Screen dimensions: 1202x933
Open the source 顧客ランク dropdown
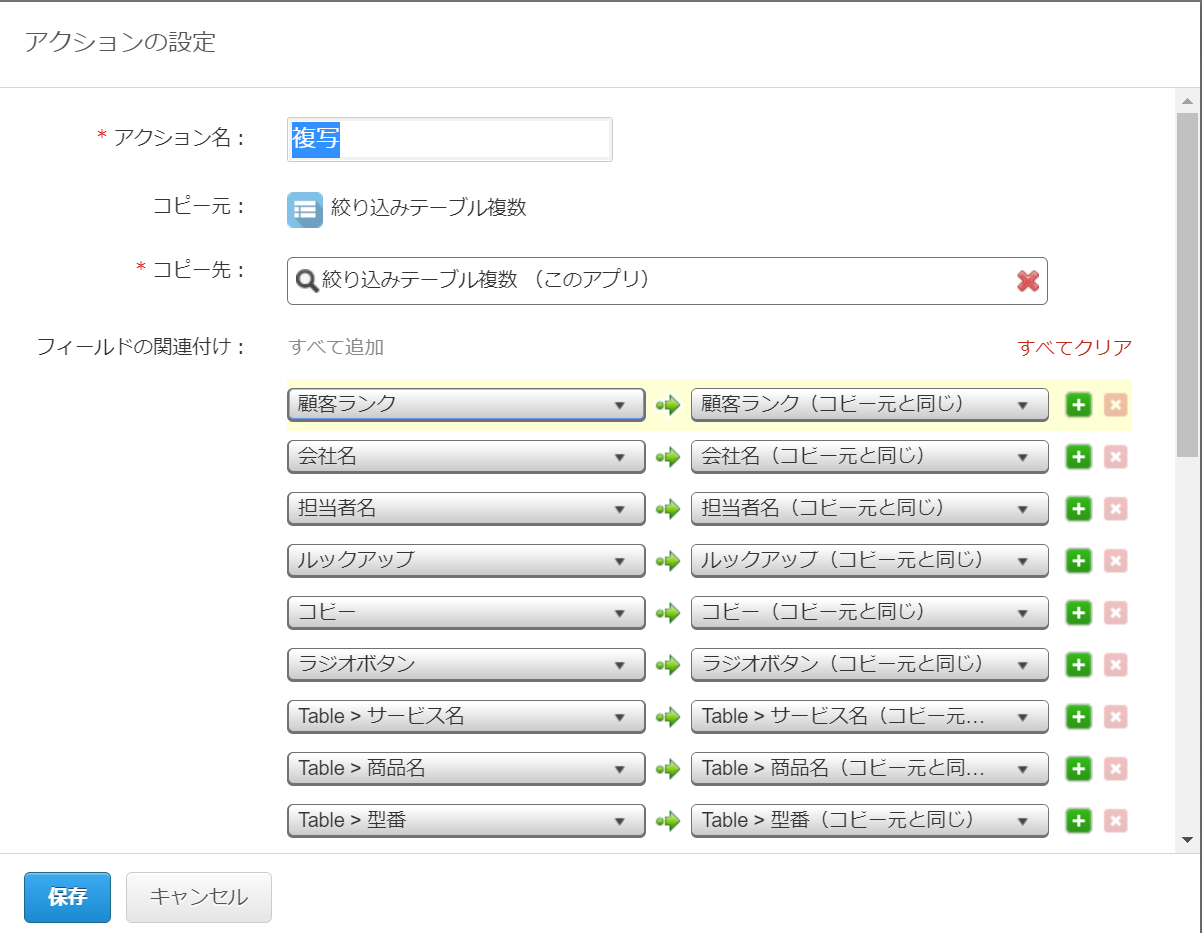[x=466, y=405]
